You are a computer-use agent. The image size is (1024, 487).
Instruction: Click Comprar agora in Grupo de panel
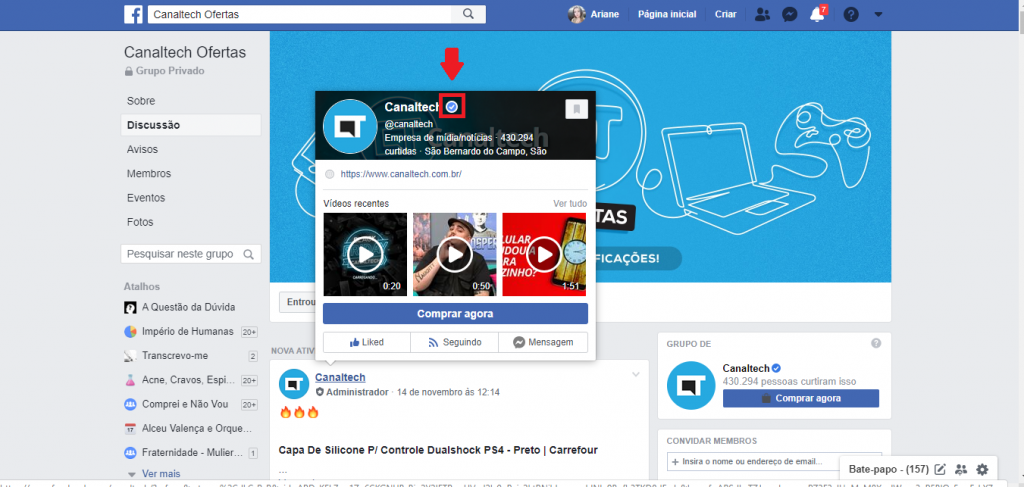801,398
